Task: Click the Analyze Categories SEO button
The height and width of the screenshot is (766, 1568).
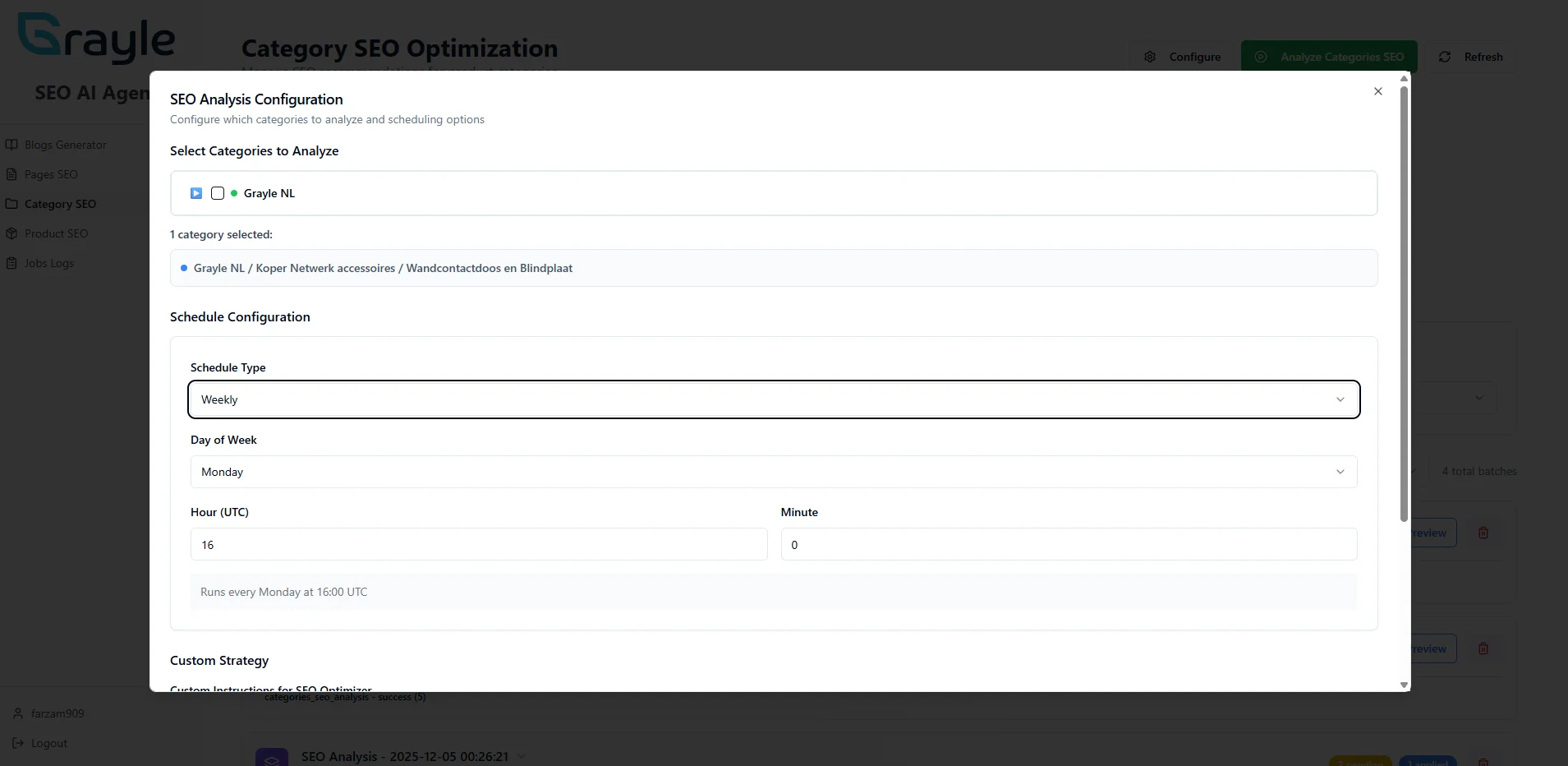Action: (x=1328, y=56)
